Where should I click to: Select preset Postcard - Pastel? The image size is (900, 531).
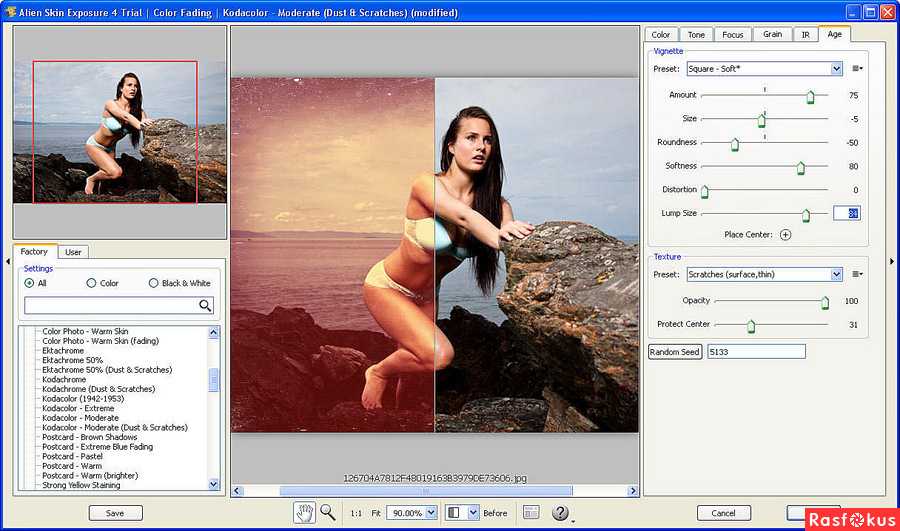coord(72,457)
